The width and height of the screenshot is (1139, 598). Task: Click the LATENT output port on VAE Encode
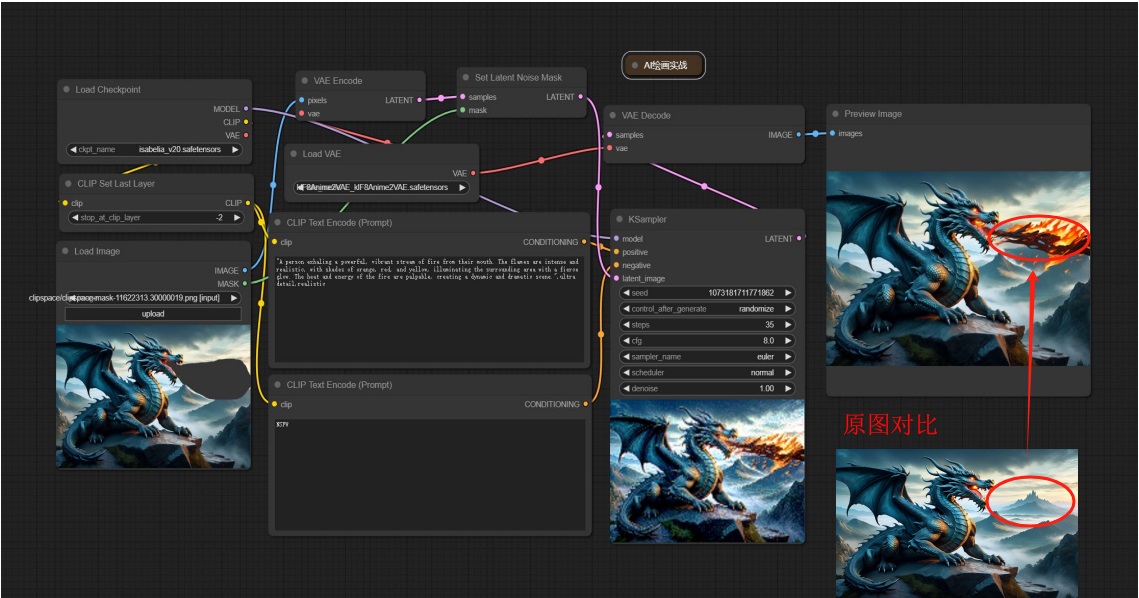(x=419, y=100)
